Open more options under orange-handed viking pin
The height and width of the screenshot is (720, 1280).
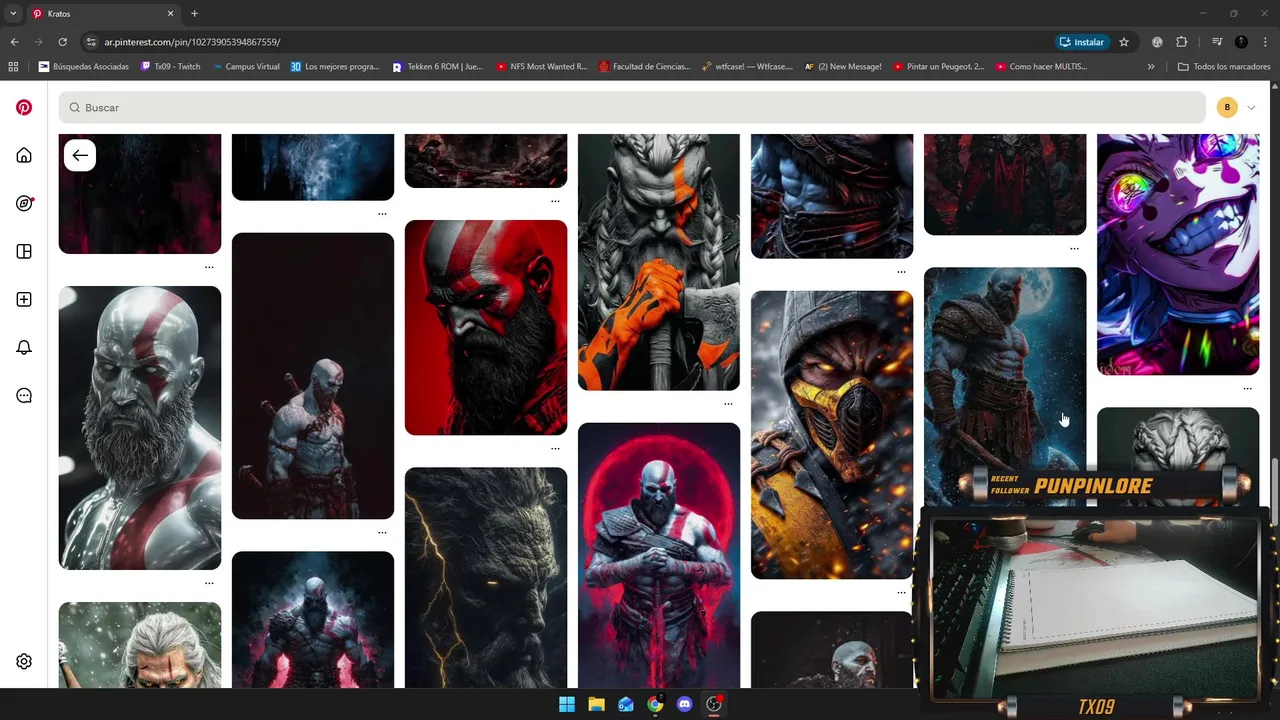[x=728, y=404]
